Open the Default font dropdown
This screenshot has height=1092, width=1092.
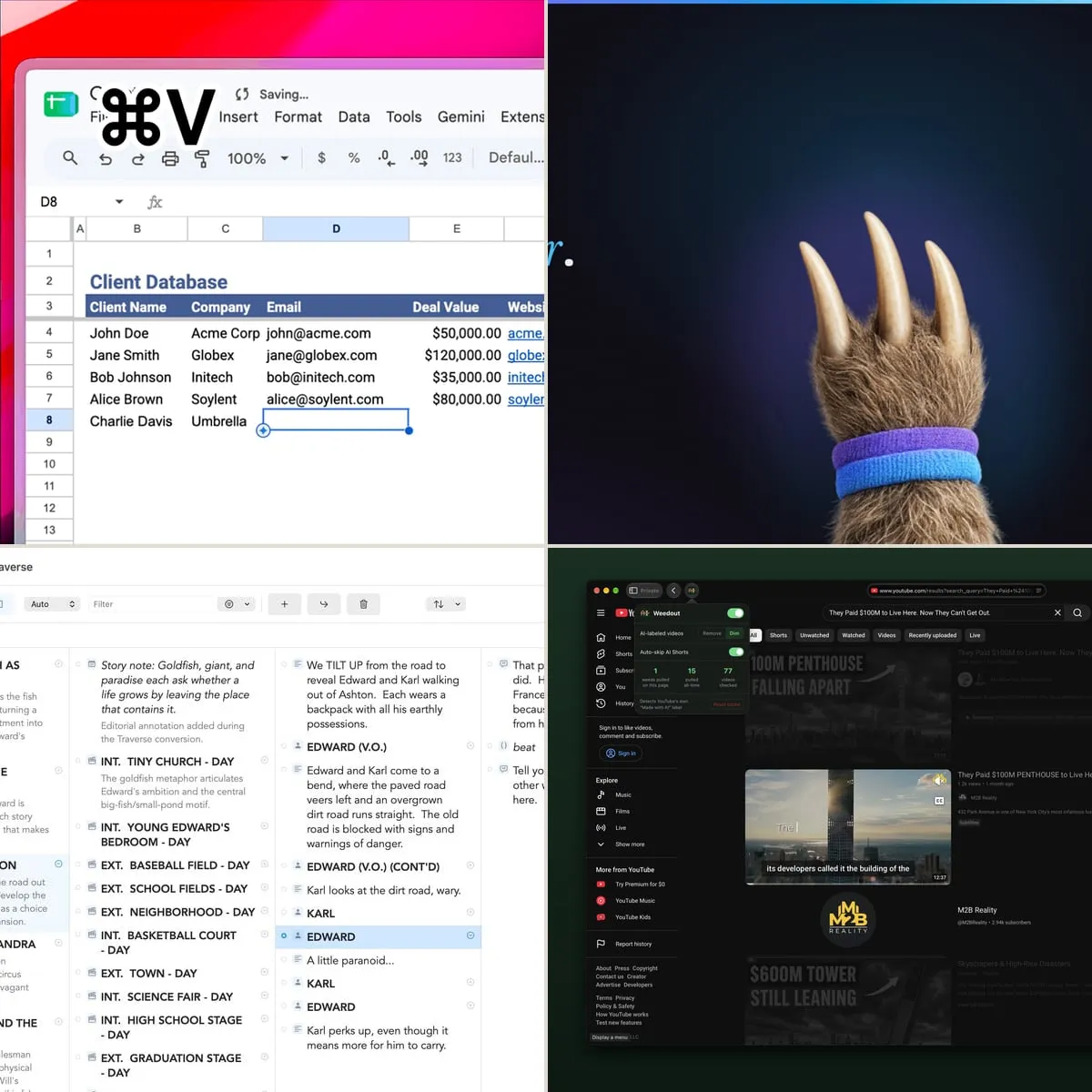[x=515, y=157]
